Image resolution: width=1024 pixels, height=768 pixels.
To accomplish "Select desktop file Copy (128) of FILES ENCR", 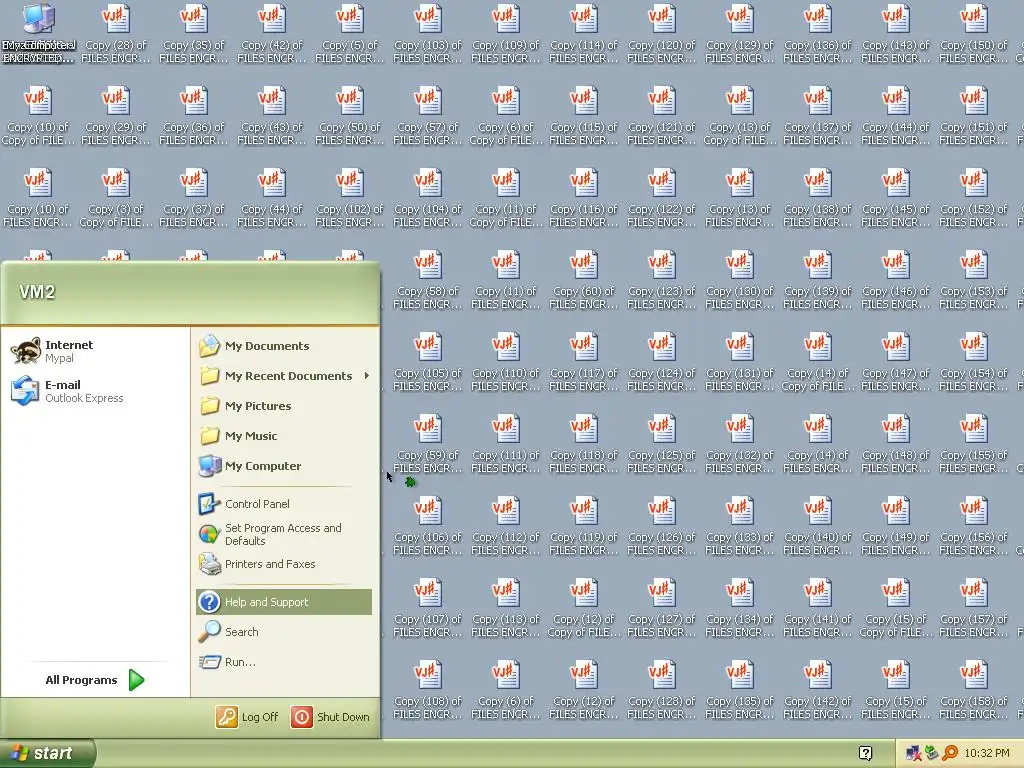I will pyautogui.click(x=662, y=690).
